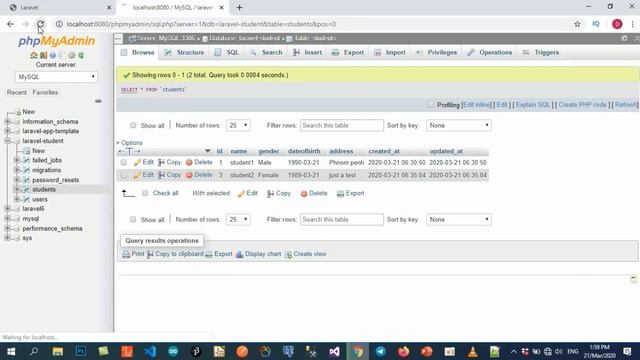This screenshot has height=360, width=640.
Task: Open the Current server MySQL dropdown
Action: (x=56, y=77)
